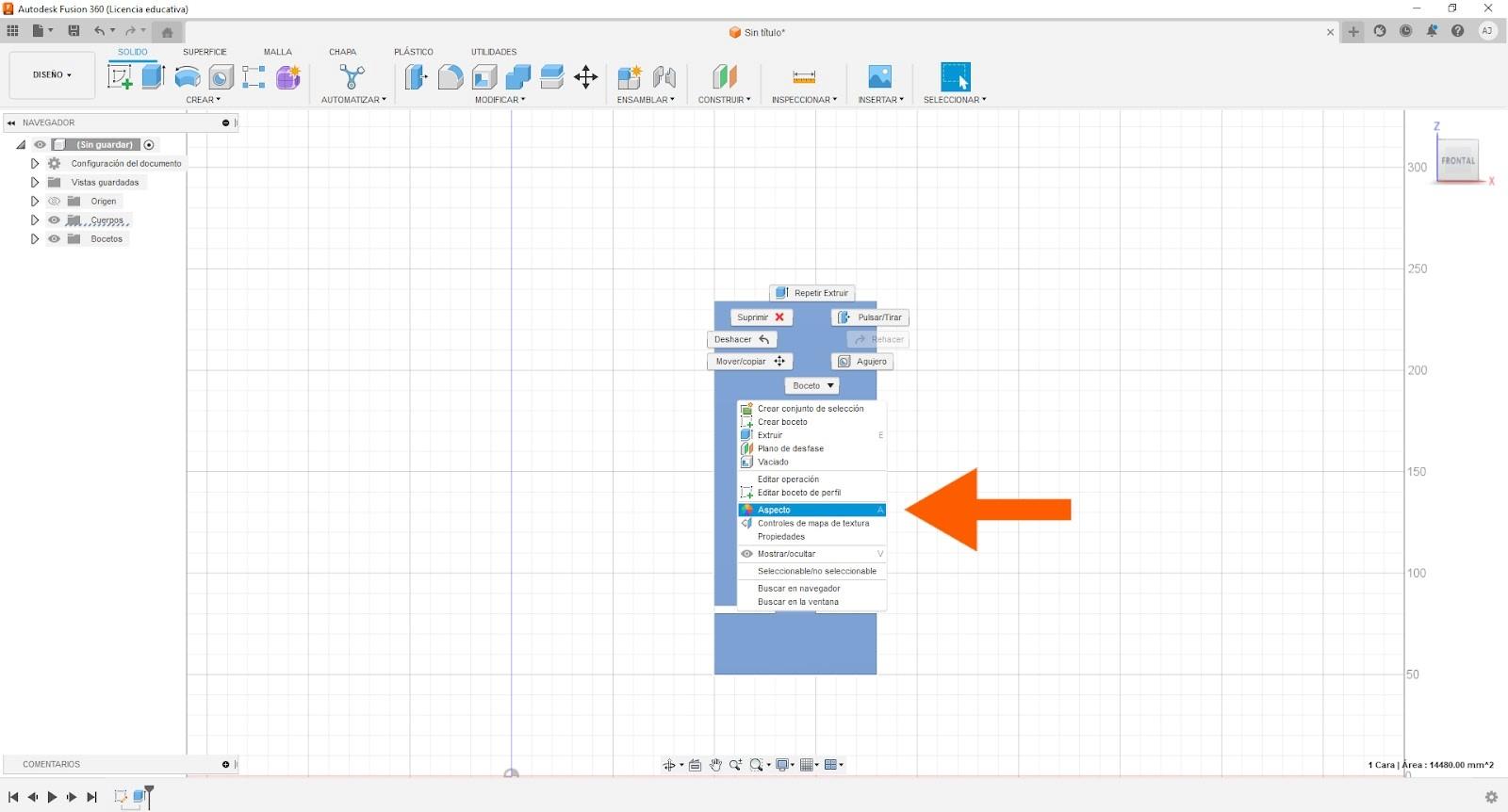Expand the Origen tree node
1508x812 pixels.
coord(35,202)
